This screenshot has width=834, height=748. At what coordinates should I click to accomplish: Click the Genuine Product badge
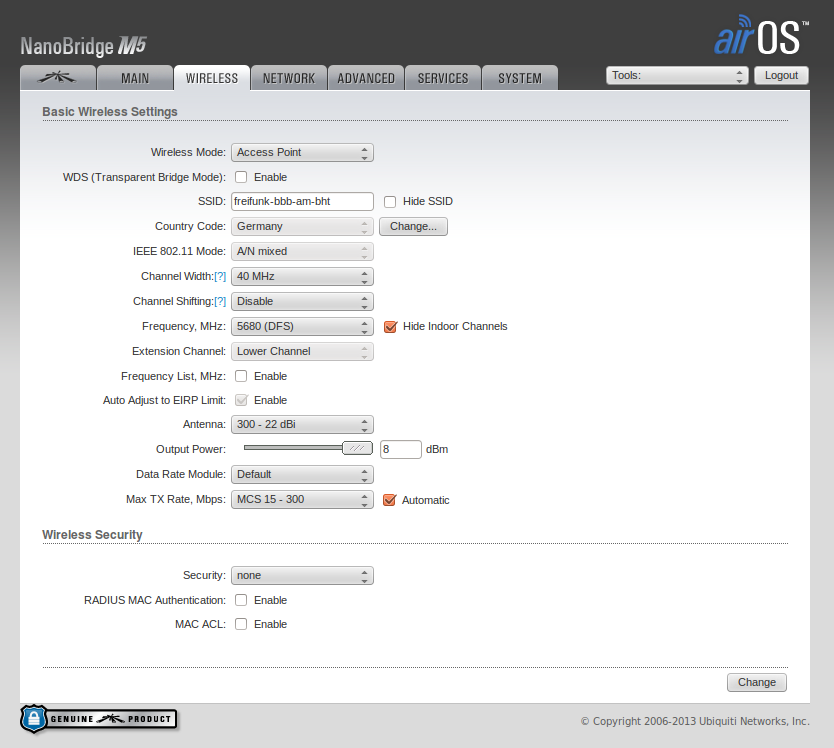pos(98,718)
